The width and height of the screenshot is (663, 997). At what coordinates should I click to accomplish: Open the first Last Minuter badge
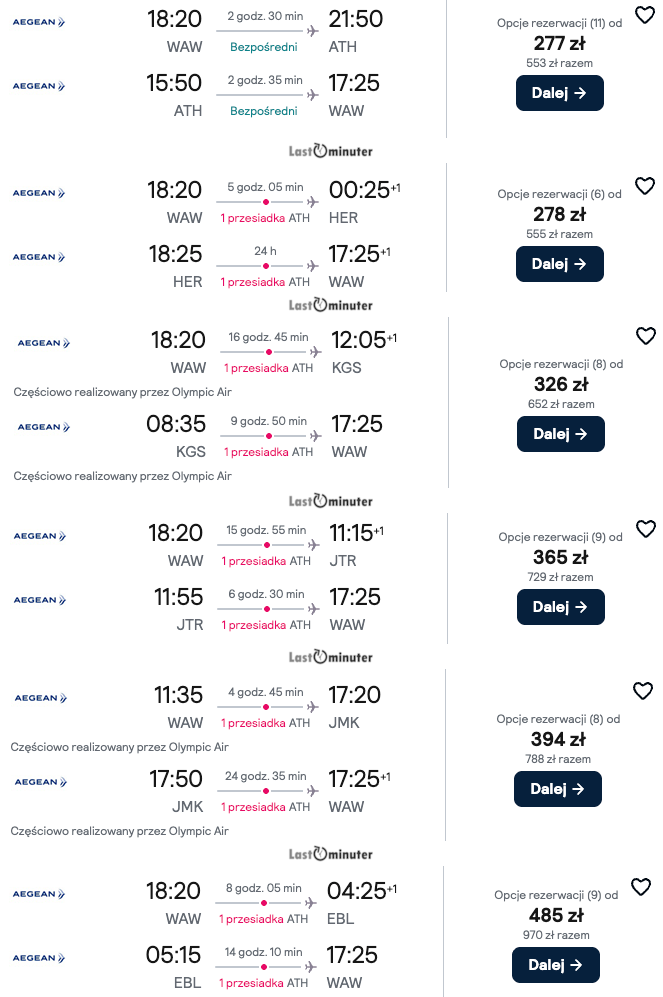[x=330, y=151]
